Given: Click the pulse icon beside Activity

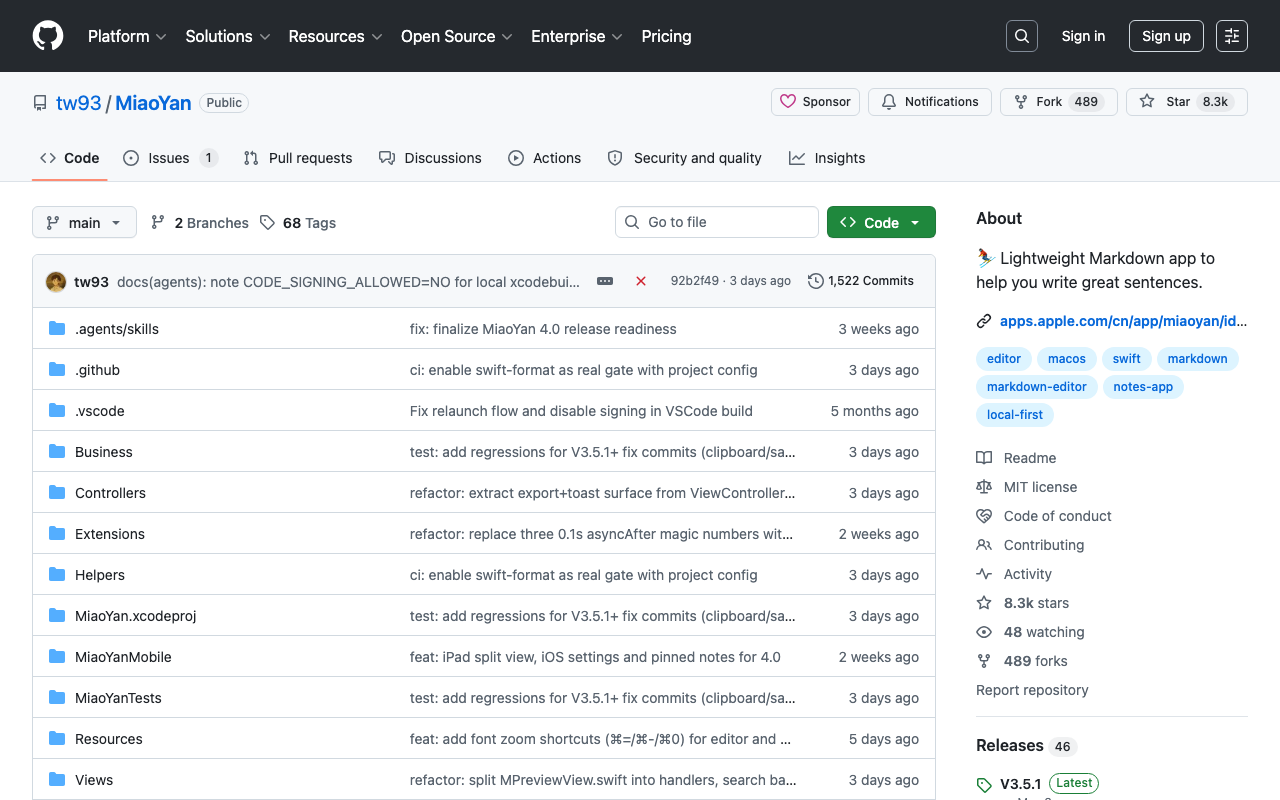Looking at the screenshot, I should tap(984, 574).
